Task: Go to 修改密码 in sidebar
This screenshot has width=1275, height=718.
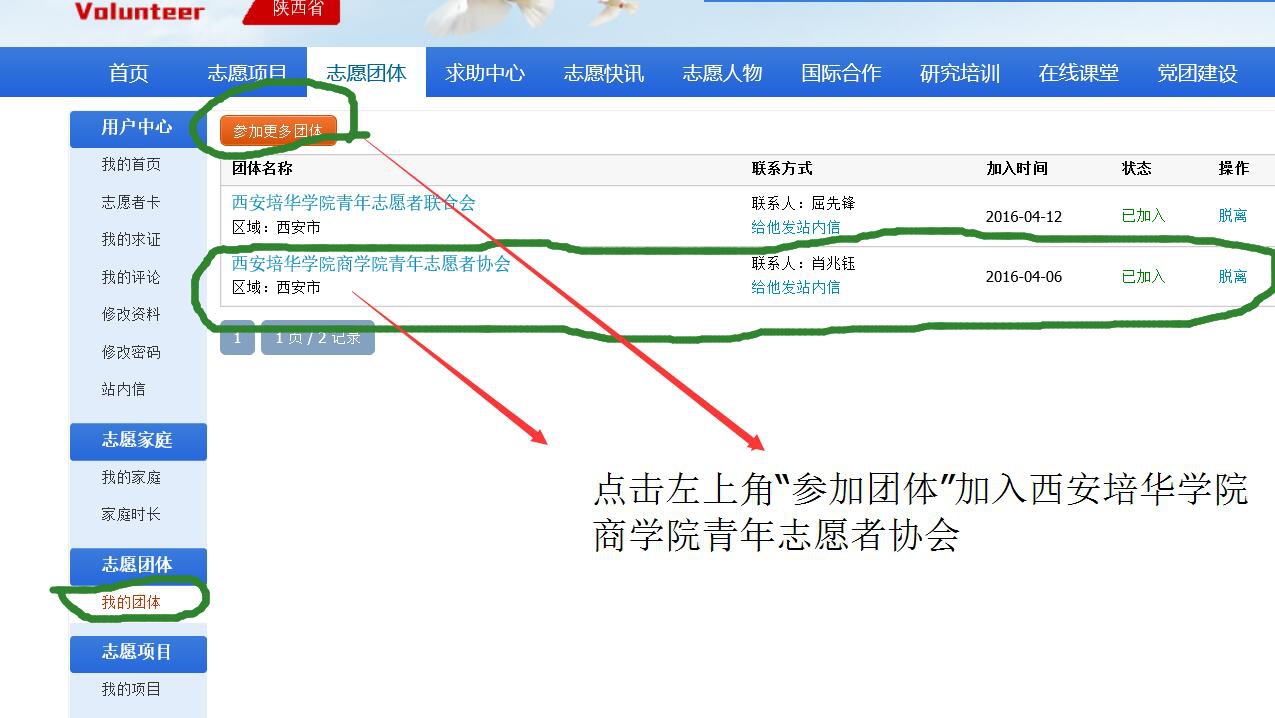Action: (x=131, y=352)
